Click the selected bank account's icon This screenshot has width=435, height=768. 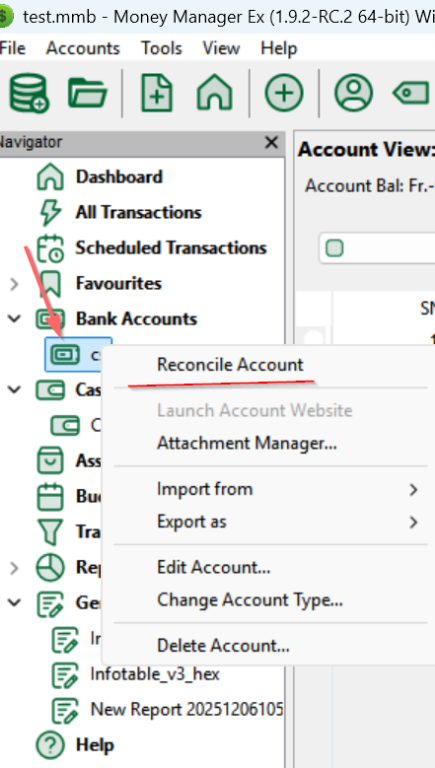point(65,354)
